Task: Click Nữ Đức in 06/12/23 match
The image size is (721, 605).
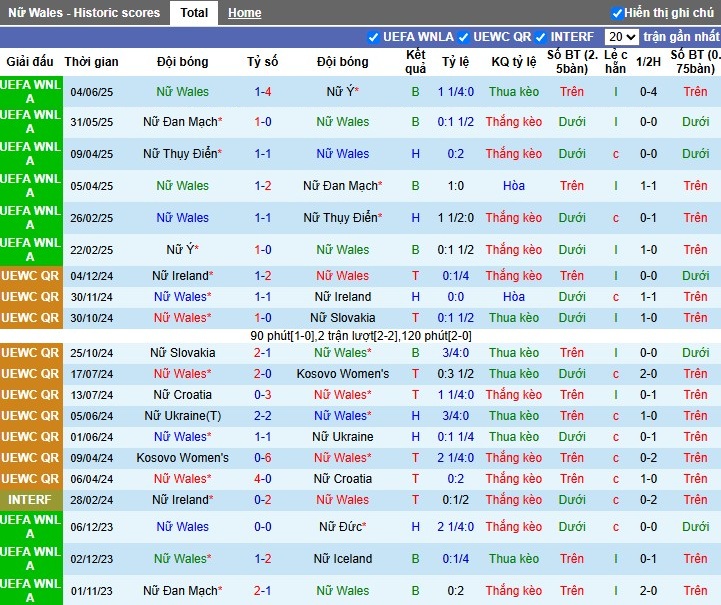Action: [x=343, y=527]
